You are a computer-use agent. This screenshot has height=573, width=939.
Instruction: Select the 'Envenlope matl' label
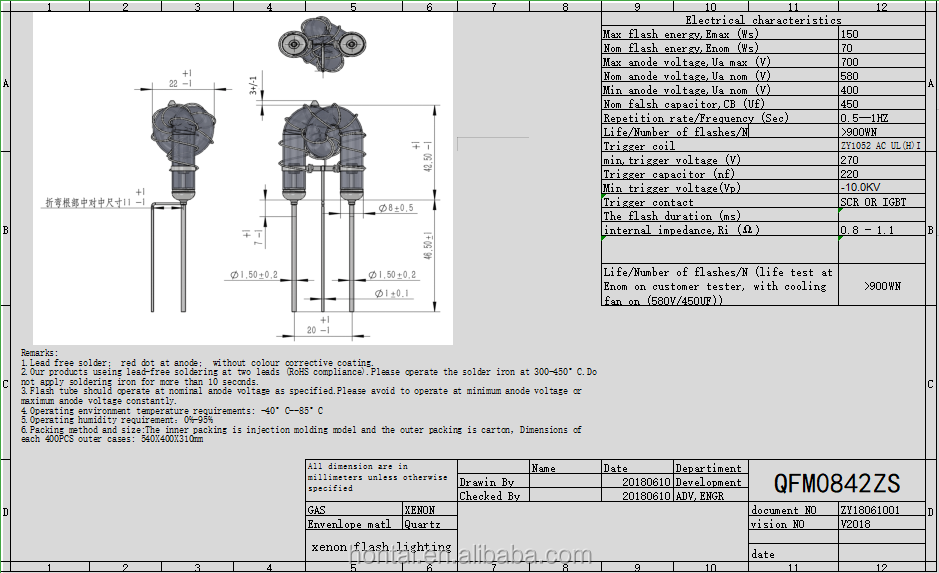click(349, 524)
